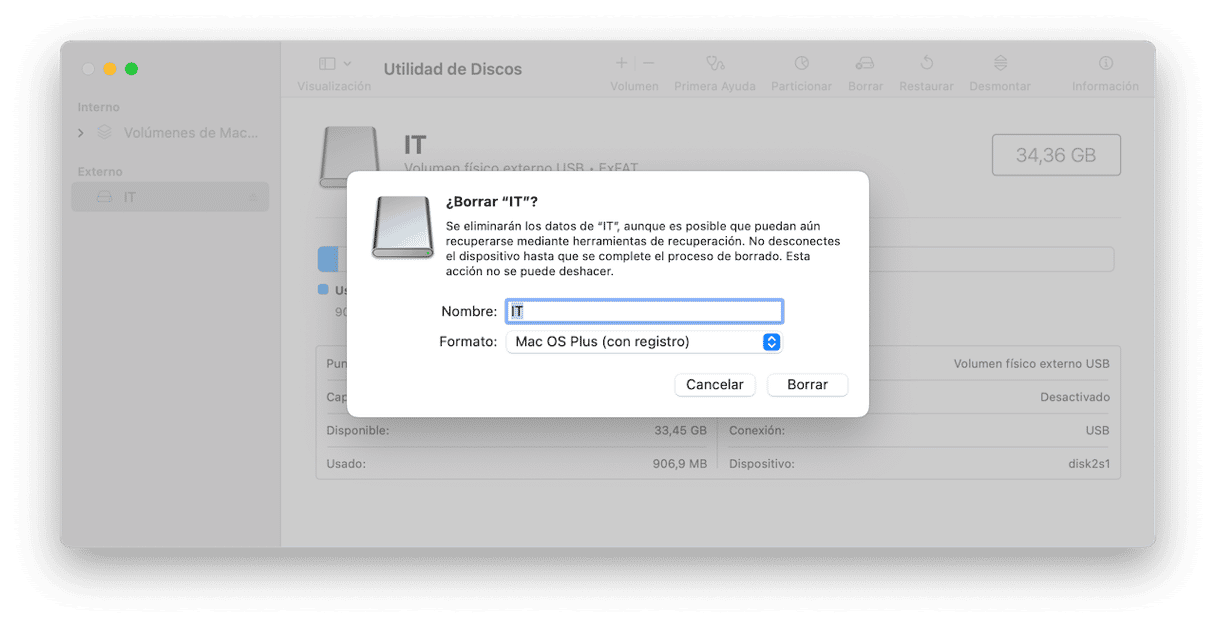Select the Borrar drive icon in toolbar
Screen dimensions: 1216x627
coord(865,63)
